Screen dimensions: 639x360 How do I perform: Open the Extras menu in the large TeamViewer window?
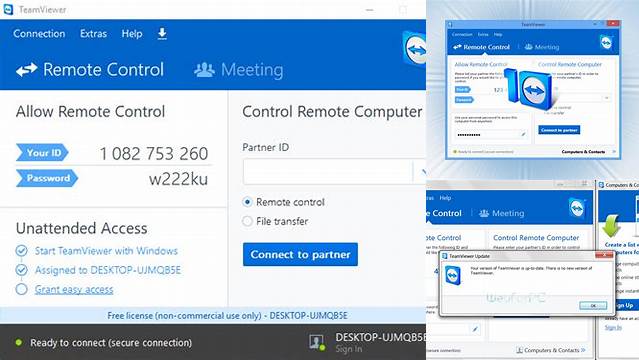pos(93,33)
